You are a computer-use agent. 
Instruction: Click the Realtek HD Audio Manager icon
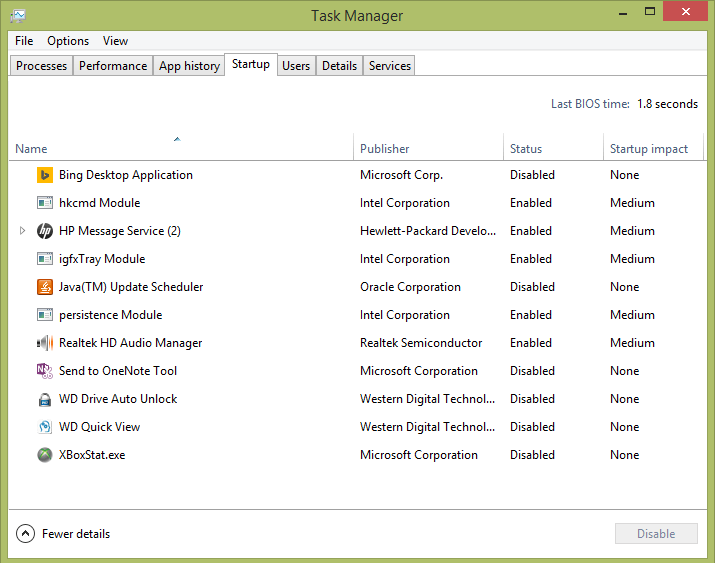click(45, 343)
